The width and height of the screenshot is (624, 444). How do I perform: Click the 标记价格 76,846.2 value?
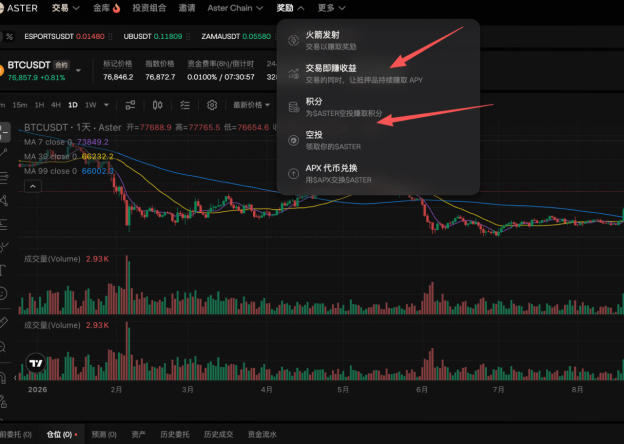118,77
